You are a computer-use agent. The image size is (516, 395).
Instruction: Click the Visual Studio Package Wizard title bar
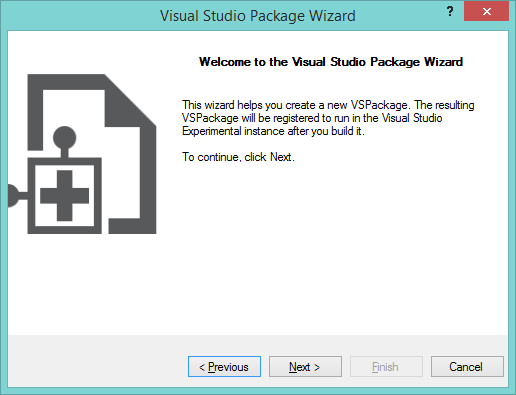coord(258,16)
